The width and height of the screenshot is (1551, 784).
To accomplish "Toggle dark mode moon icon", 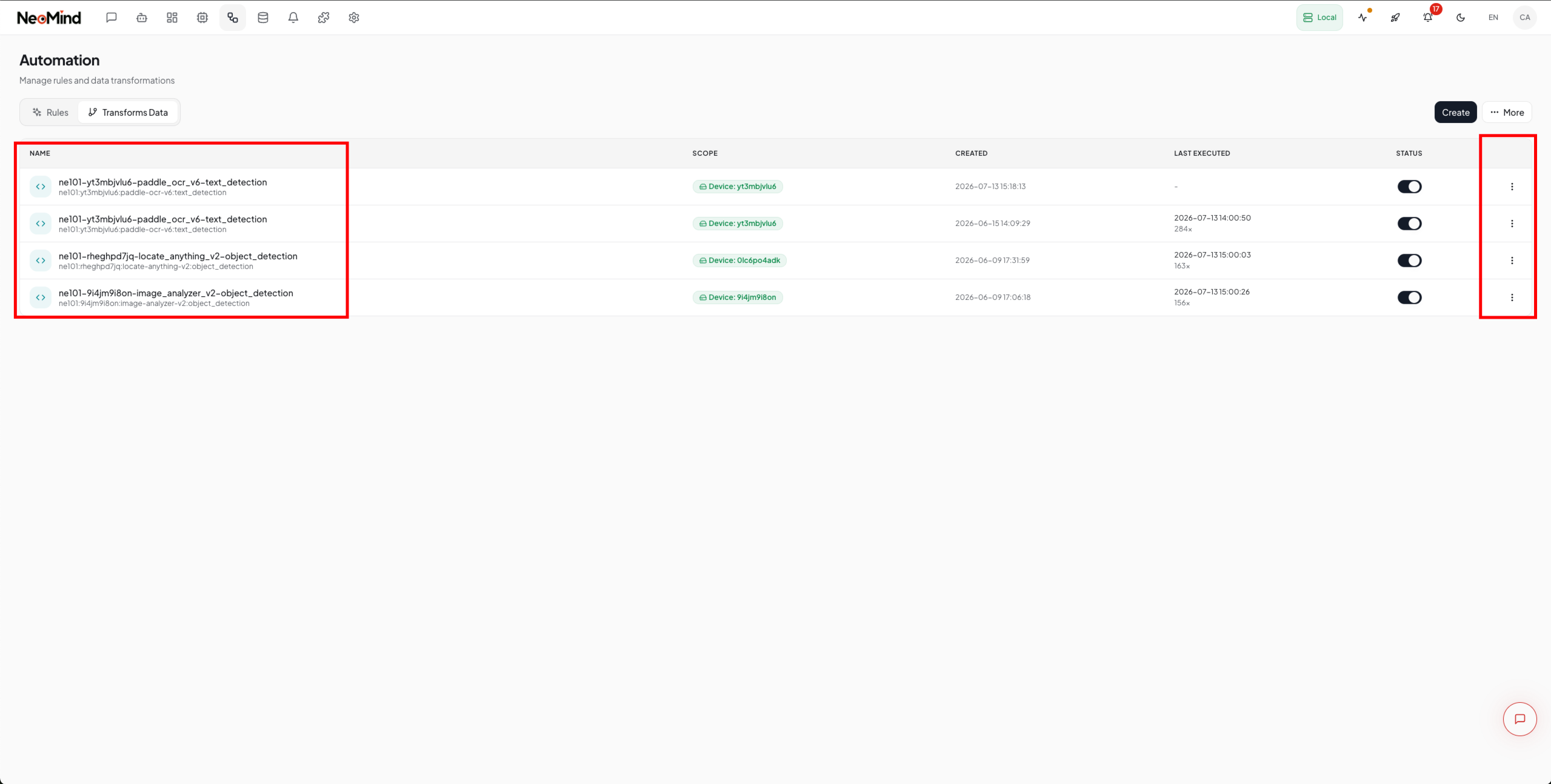I will (x=1461, y=18).
